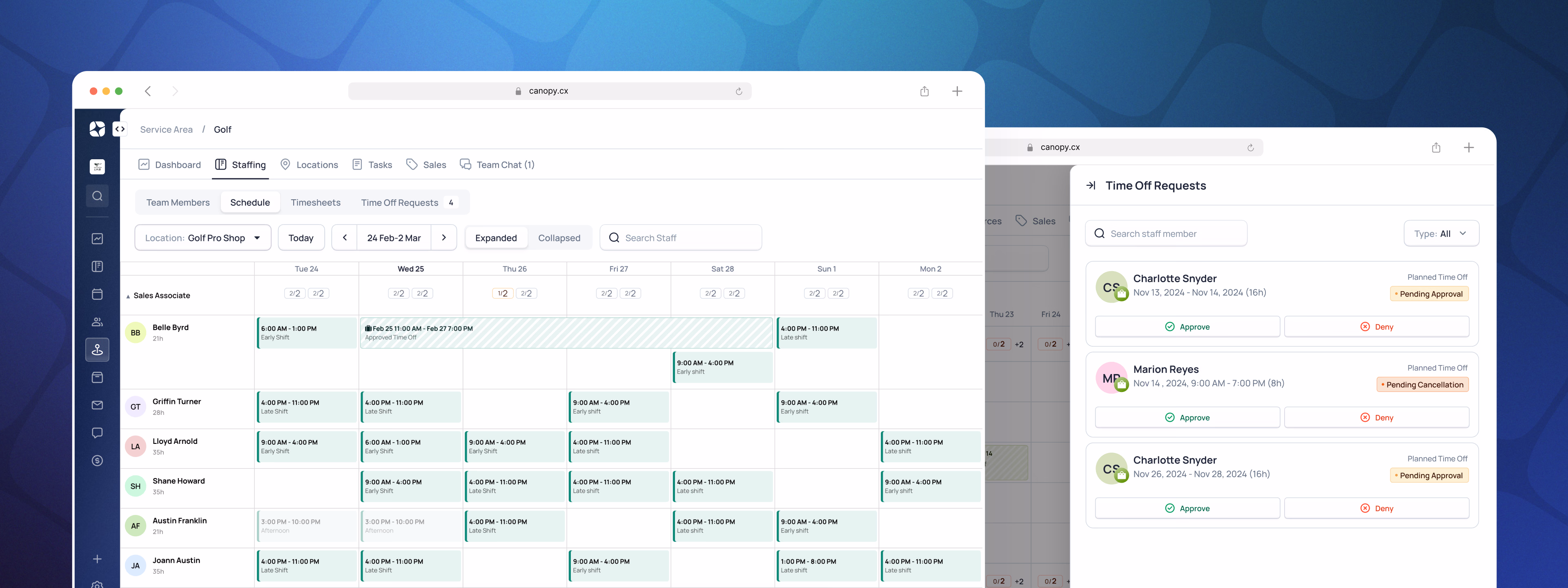Open Austin Franklin's Tue 24 Afternoon shift
The width and height of the screenshot is (1568, 588).
point(307,526)
